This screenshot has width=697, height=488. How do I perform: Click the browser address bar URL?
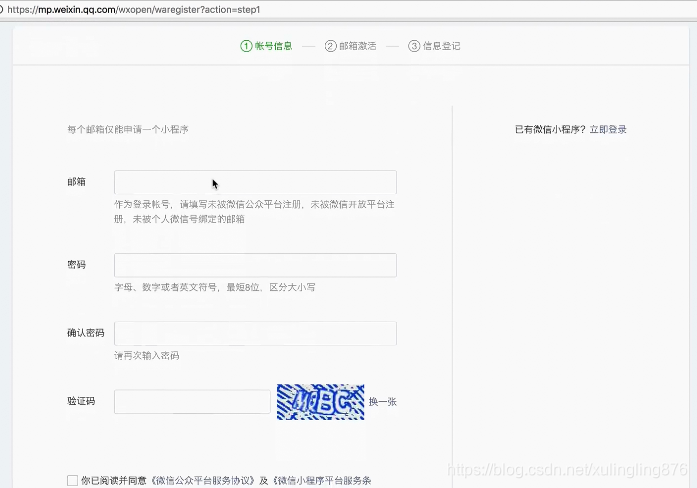[x=133, y=9]
